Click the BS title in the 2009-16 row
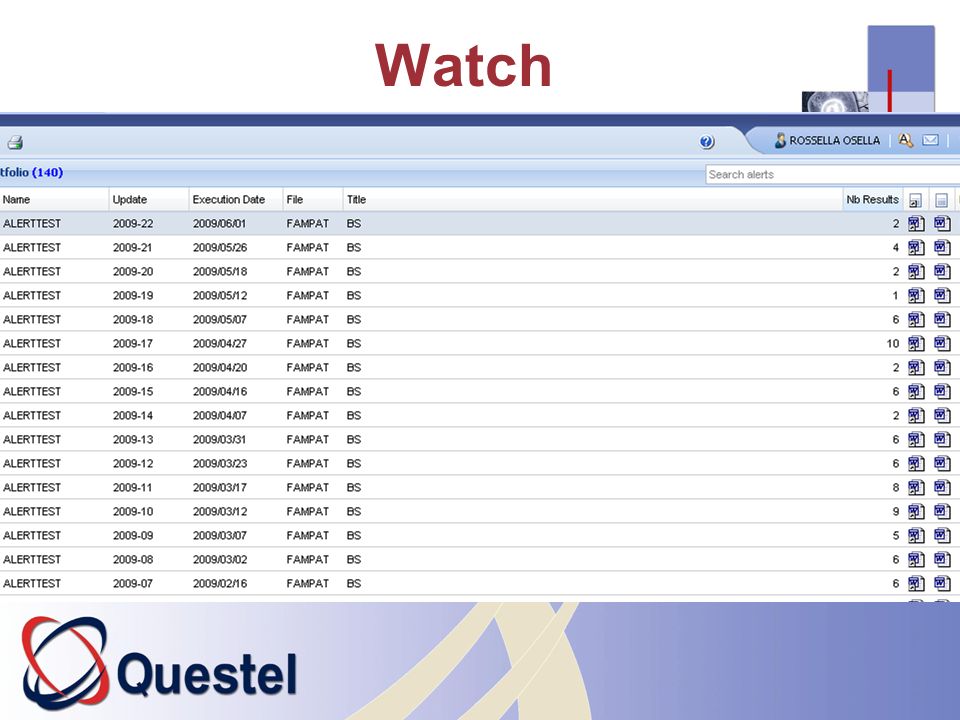The width and height of the screenshot is (960, 720). pos(354,367)
